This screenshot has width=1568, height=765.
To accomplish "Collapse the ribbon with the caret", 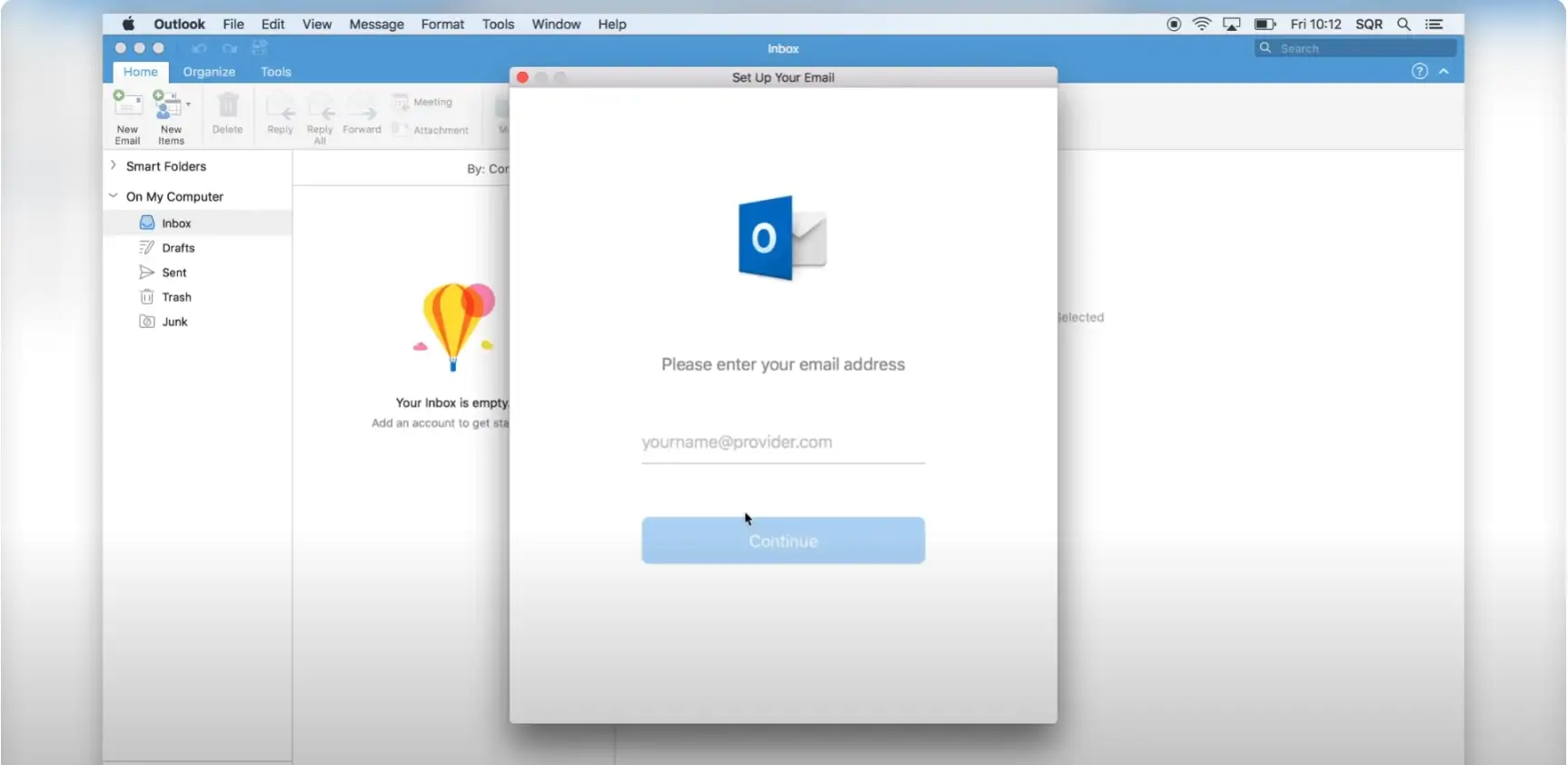I will [x=1444, y=72].
